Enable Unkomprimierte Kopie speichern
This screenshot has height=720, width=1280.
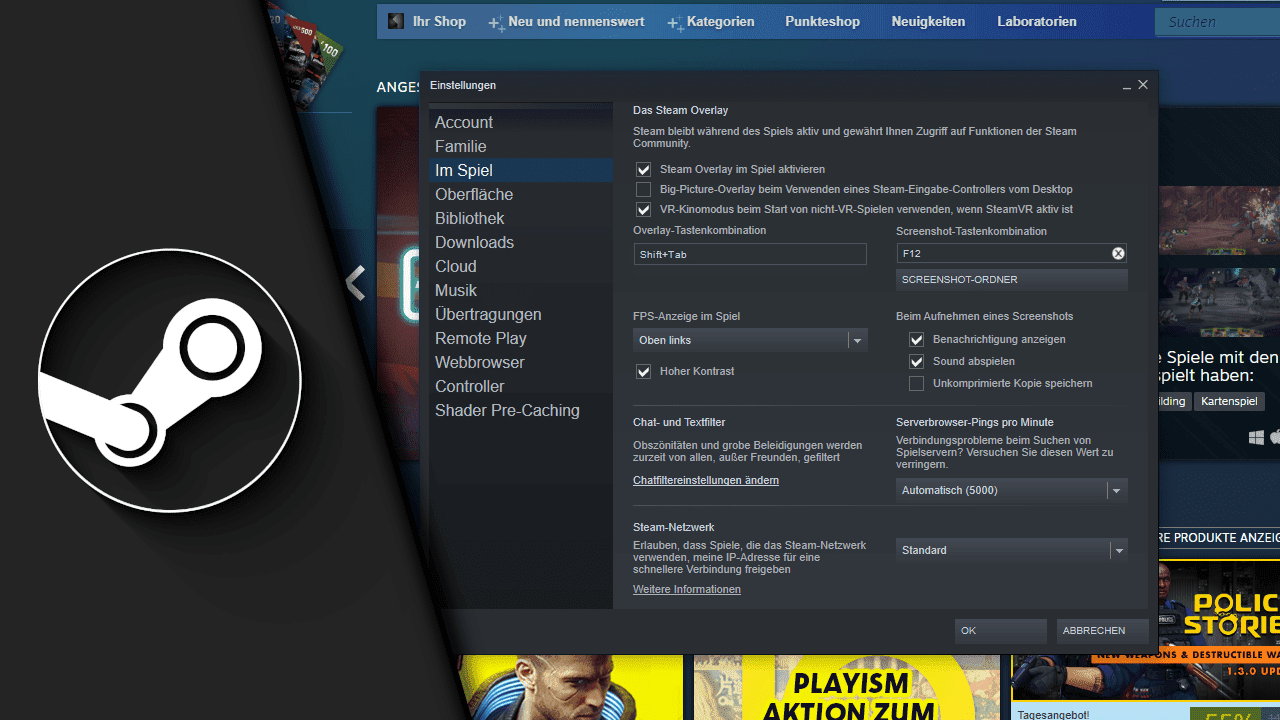point(916,384)
